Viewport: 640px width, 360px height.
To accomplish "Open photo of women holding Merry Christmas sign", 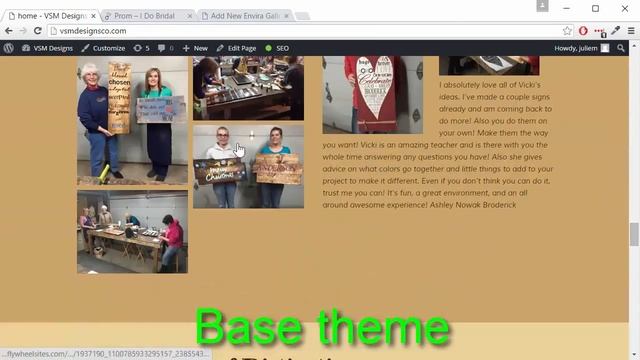I will coord(248,167).
